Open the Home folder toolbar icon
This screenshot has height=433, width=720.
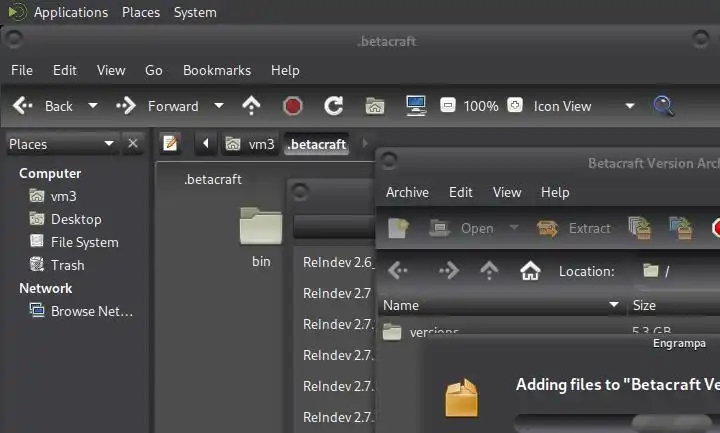coord(375,106)
